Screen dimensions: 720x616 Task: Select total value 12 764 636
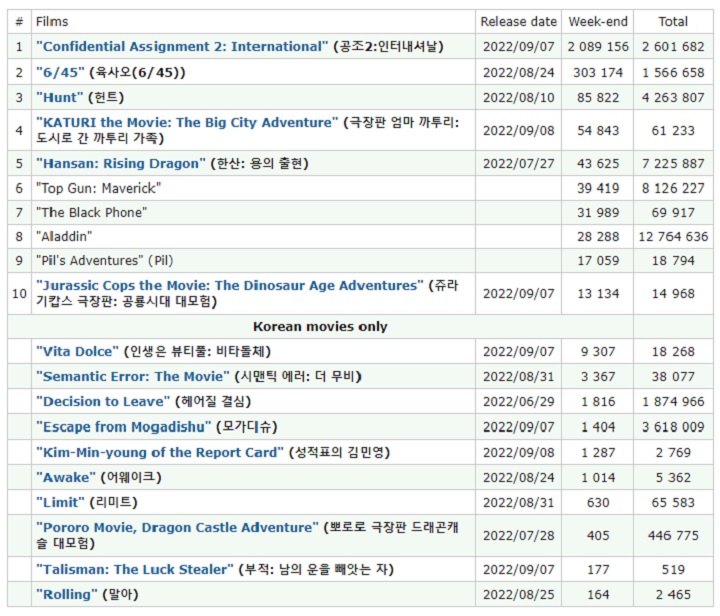[673, 236]
